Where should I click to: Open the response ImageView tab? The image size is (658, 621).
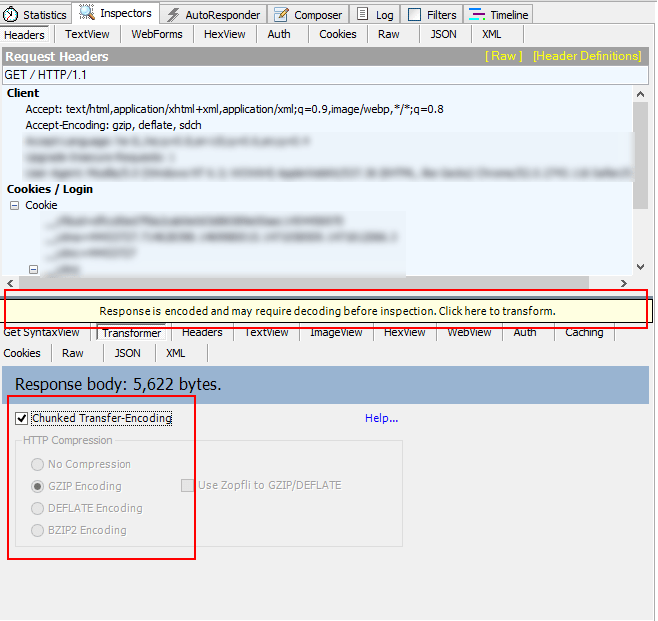coord(336,332)
